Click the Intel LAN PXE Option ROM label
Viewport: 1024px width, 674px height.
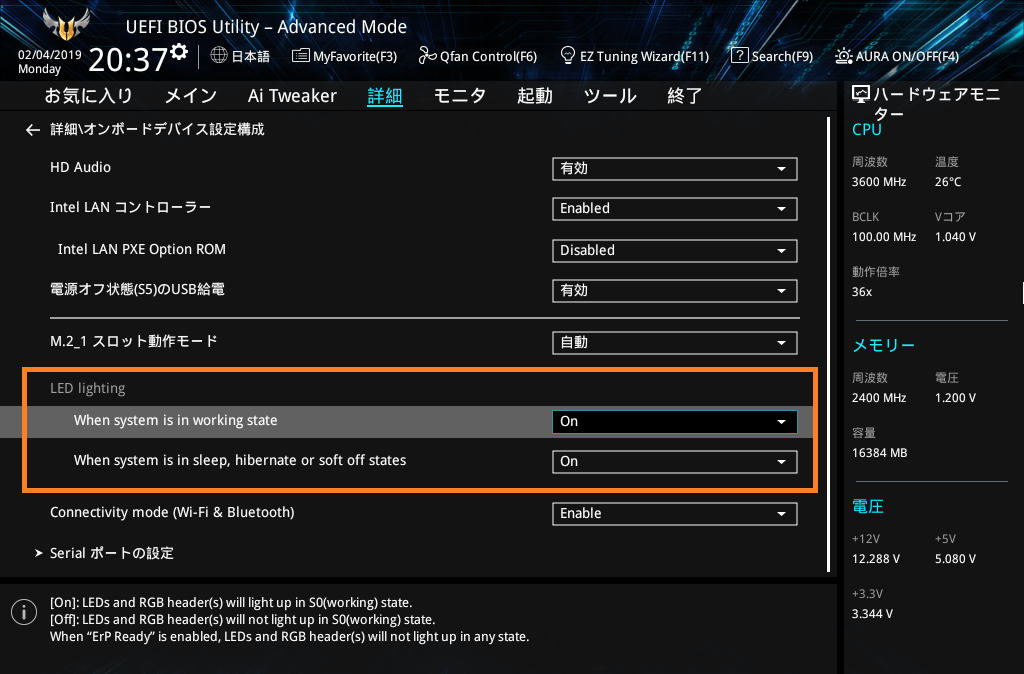point(142,249)
